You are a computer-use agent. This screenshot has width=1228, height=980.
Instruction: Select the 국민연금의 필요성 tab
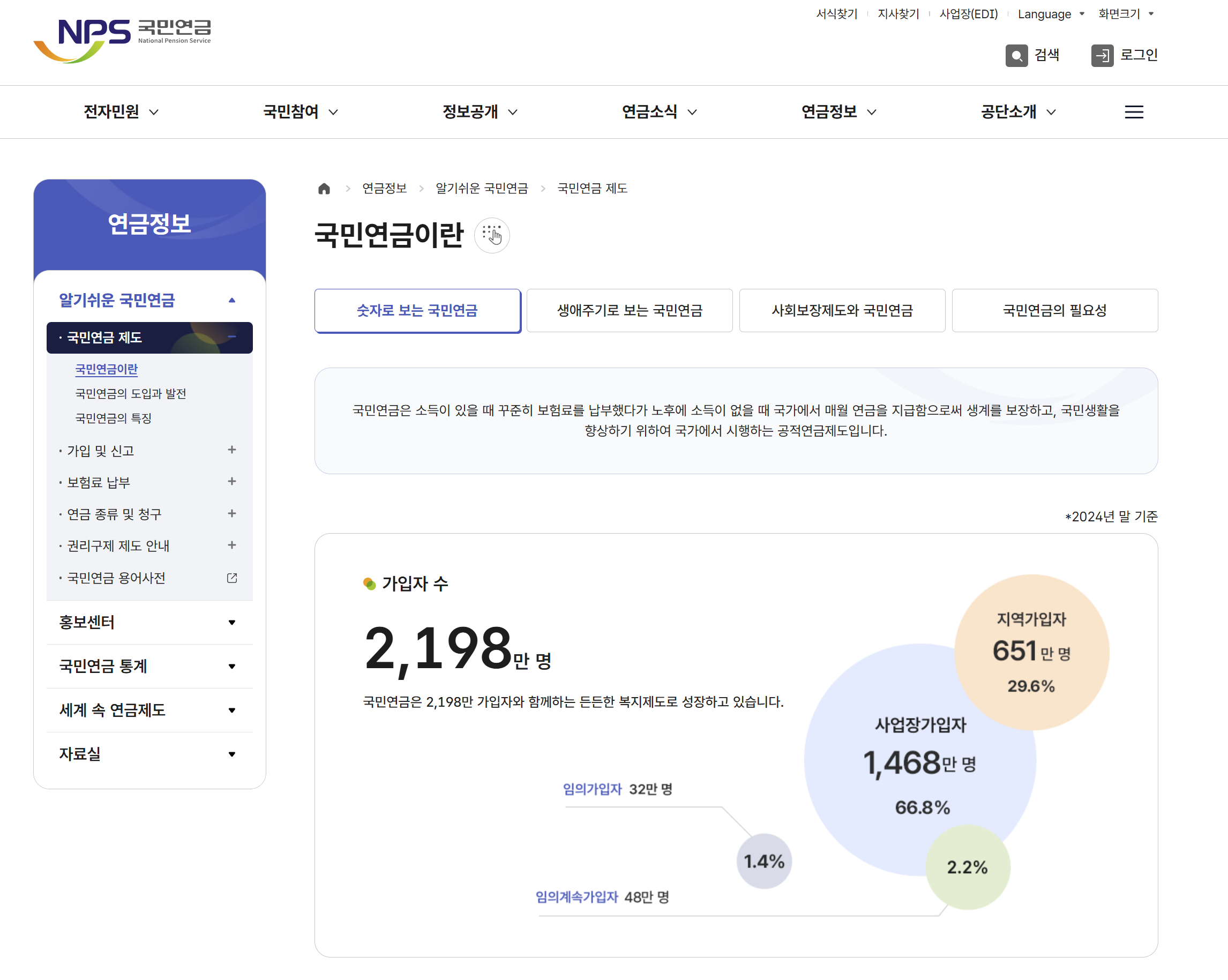click(1054, 311)
